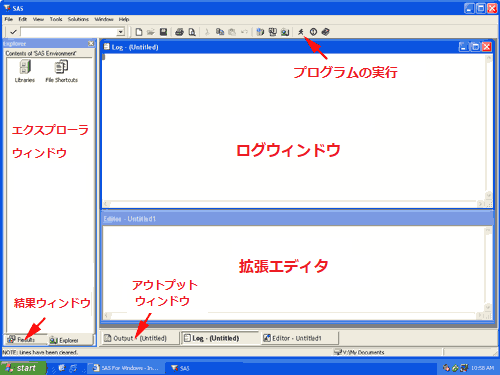
Task: Click the Log window vertical scrollbar
Action: (x=489, y=127)
